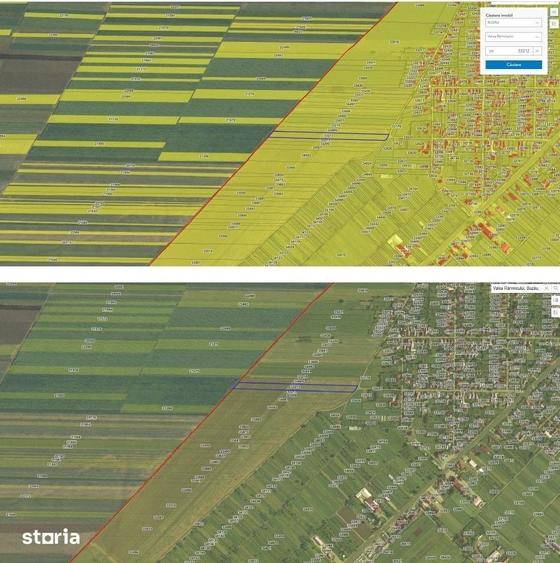Click the second map tool icon beside search panel

(554, 24)
